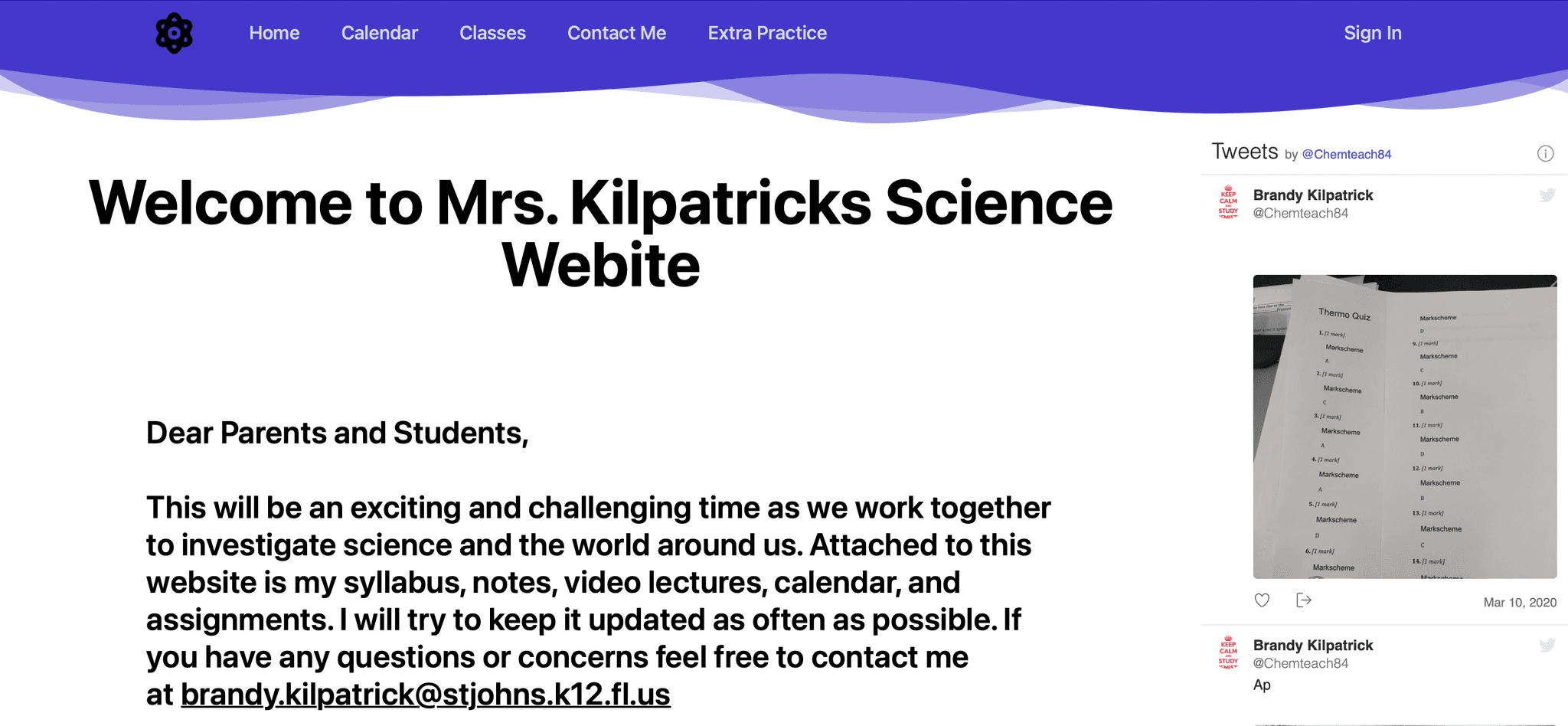Click the atom logo icon
This screenshot has width=1568, height=726.
pos(174,33)
